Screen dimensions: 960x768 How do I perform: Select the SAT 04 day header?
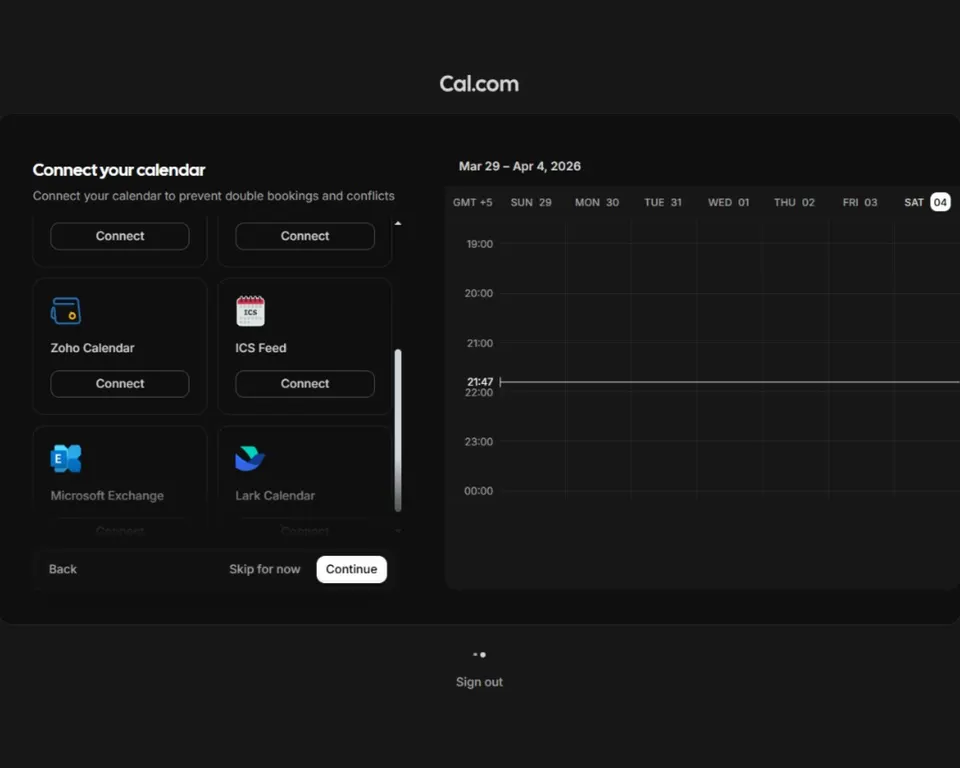pos(927,202)
